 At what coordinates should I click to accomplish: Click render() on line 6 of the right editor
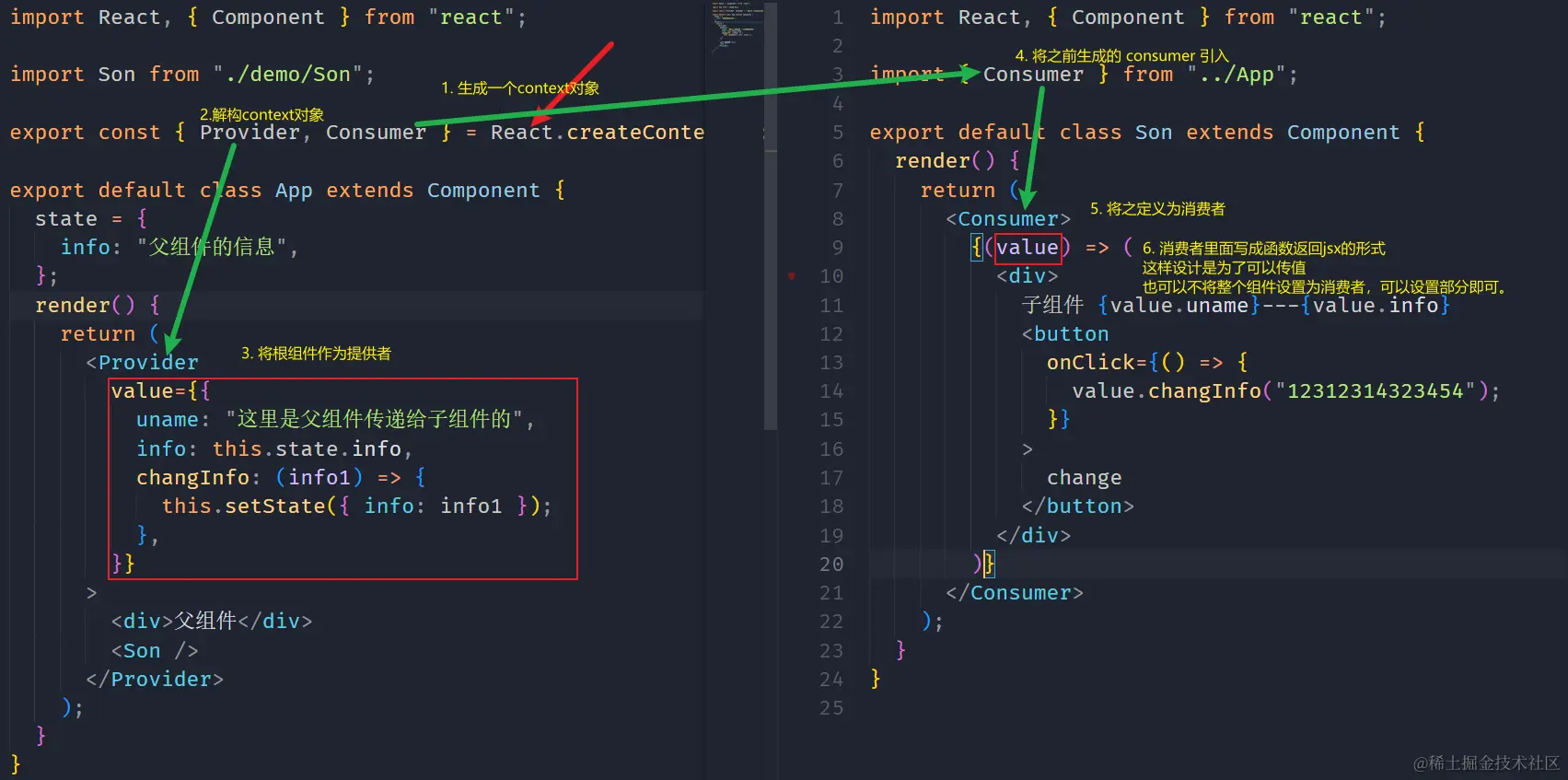coord(945,161)
